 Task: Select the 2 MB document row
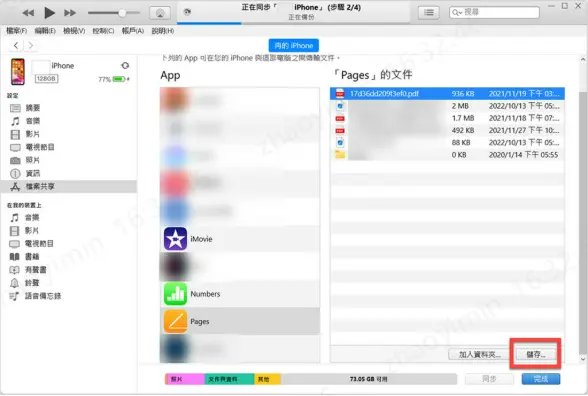coord(447,106)
